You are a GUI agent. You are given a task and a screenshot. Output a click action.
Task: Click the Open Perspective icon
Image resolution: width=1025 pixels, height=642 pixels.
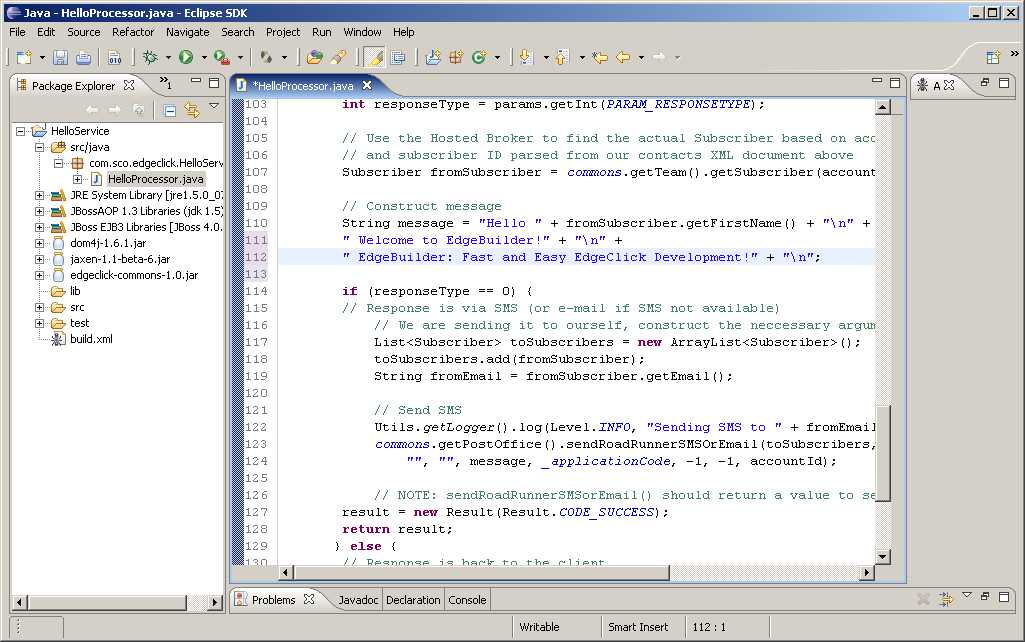pos(993,58)
